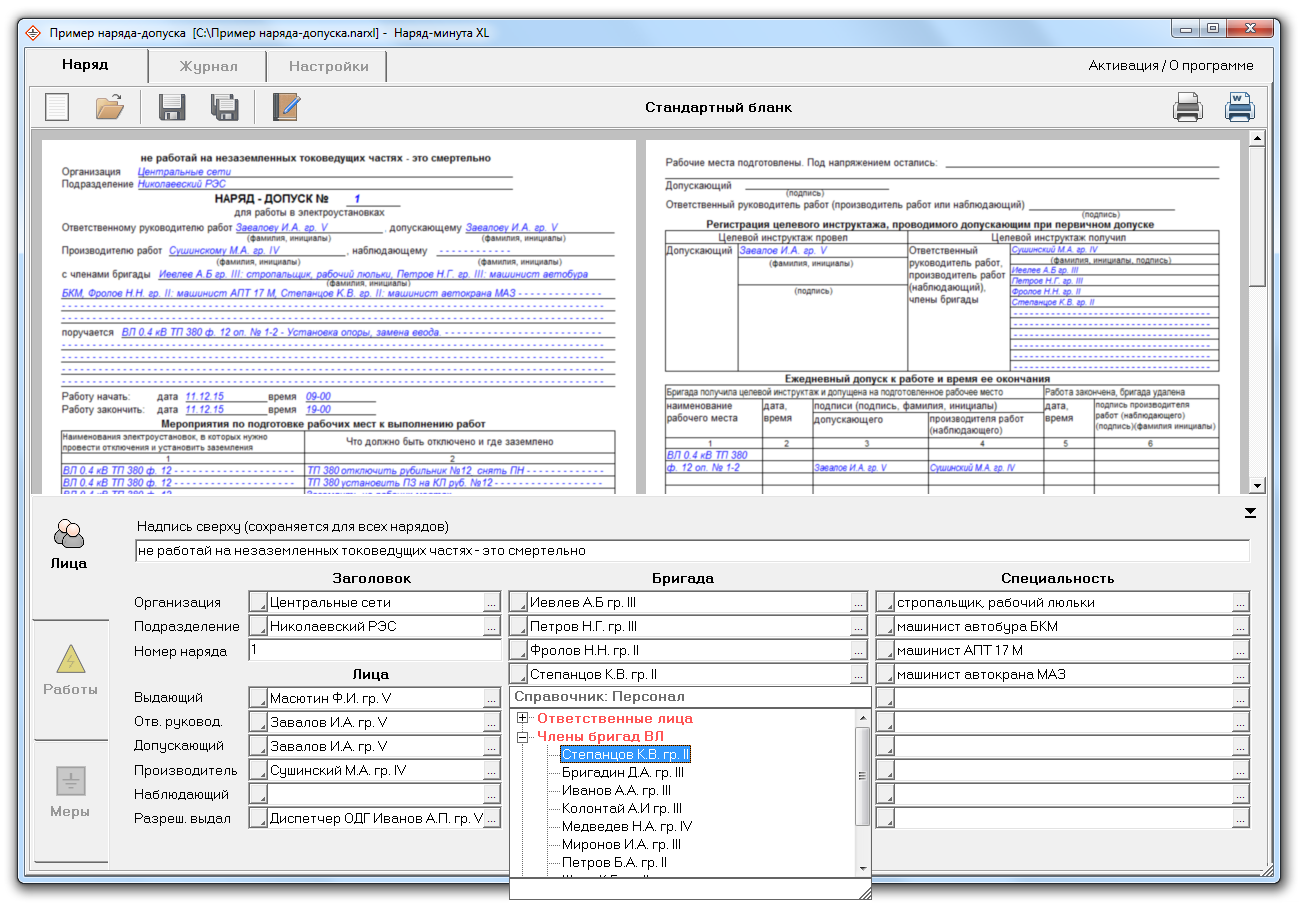Select Петров Б.А. гр. II in tree

coord(614,862)
